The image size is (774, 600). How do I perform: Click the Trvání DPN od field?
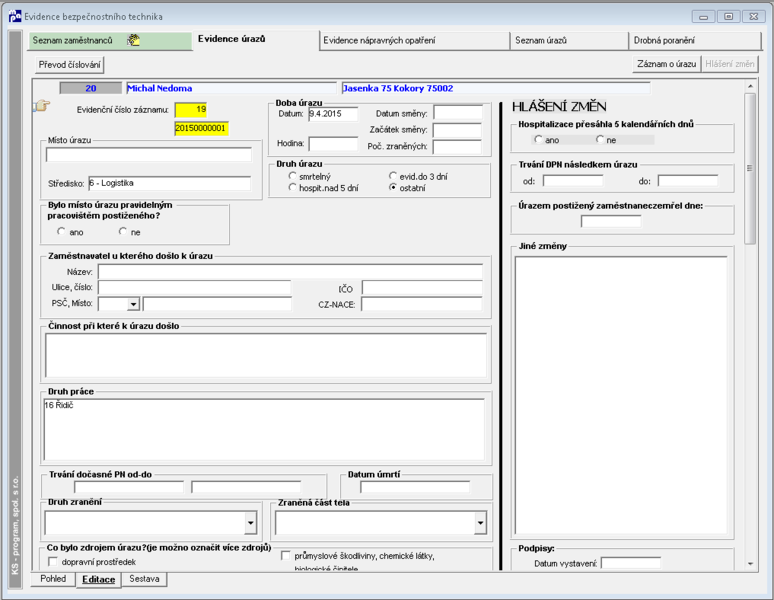pyautogui.click(x=573, y=181)
